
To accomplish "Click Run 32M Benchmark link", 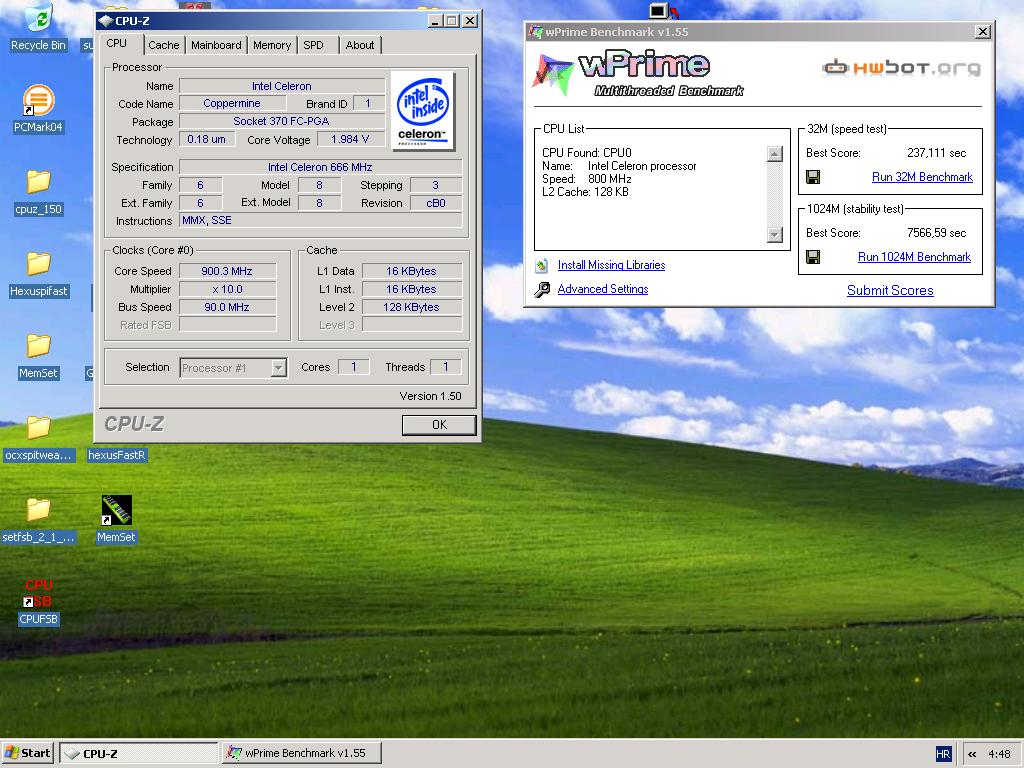I will pyautogui.click(x=922, y=177).
